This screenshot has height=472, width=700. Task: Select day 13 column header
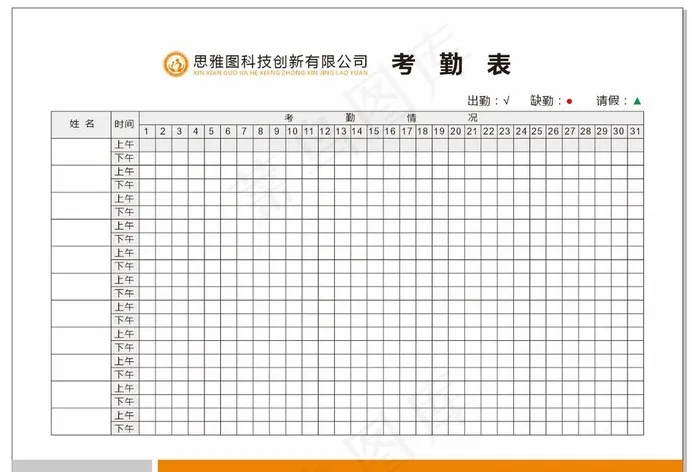[x=342, y=131]
